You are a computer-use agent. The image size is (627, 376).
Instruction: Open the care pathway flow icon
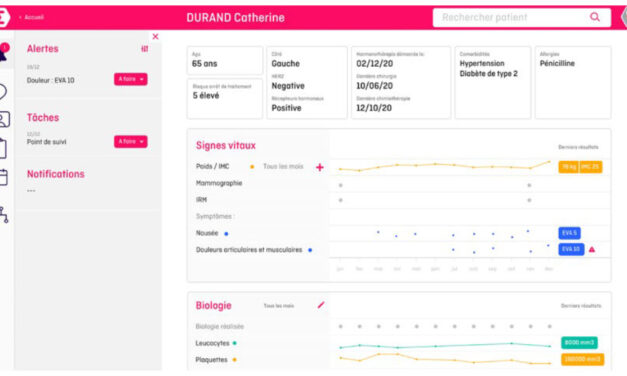point(4,215)
